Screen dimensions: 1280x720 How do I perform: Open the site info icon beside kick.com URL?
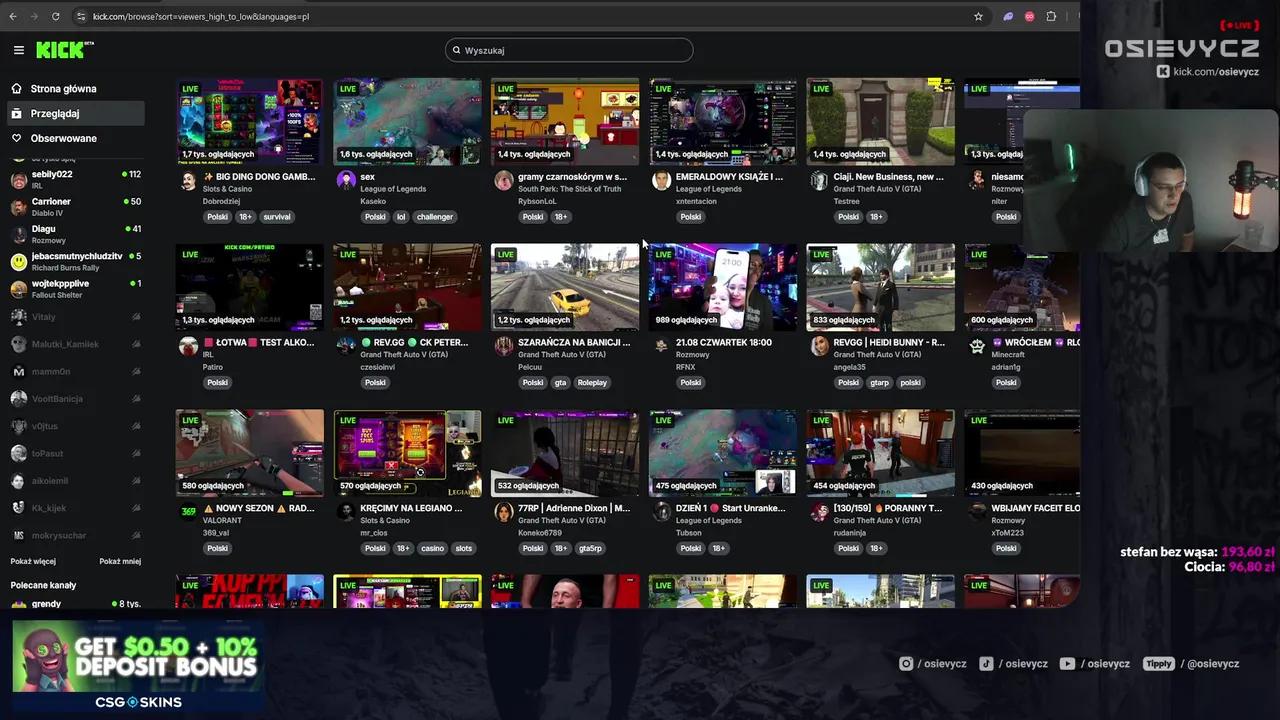tap(81, 16)
